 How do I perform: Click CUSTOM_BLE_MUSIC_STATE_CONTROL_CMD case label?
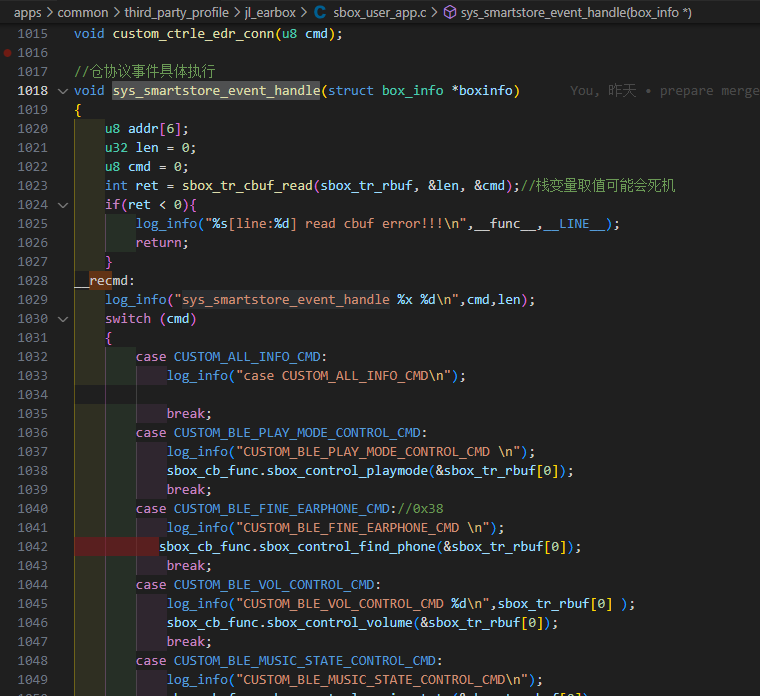pos(305,661)
